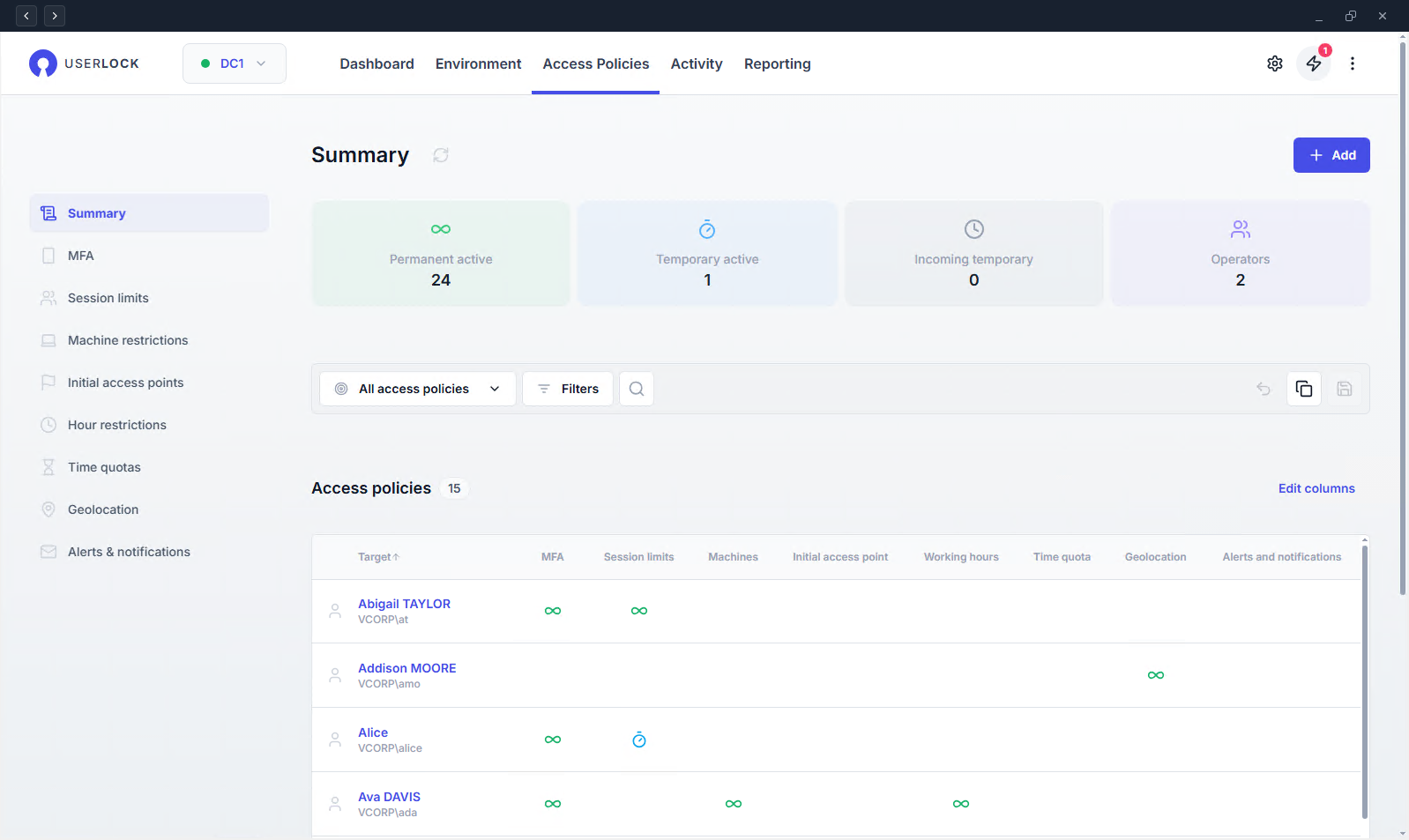
Task: Open the Filters button
Action: click(568, 389)
